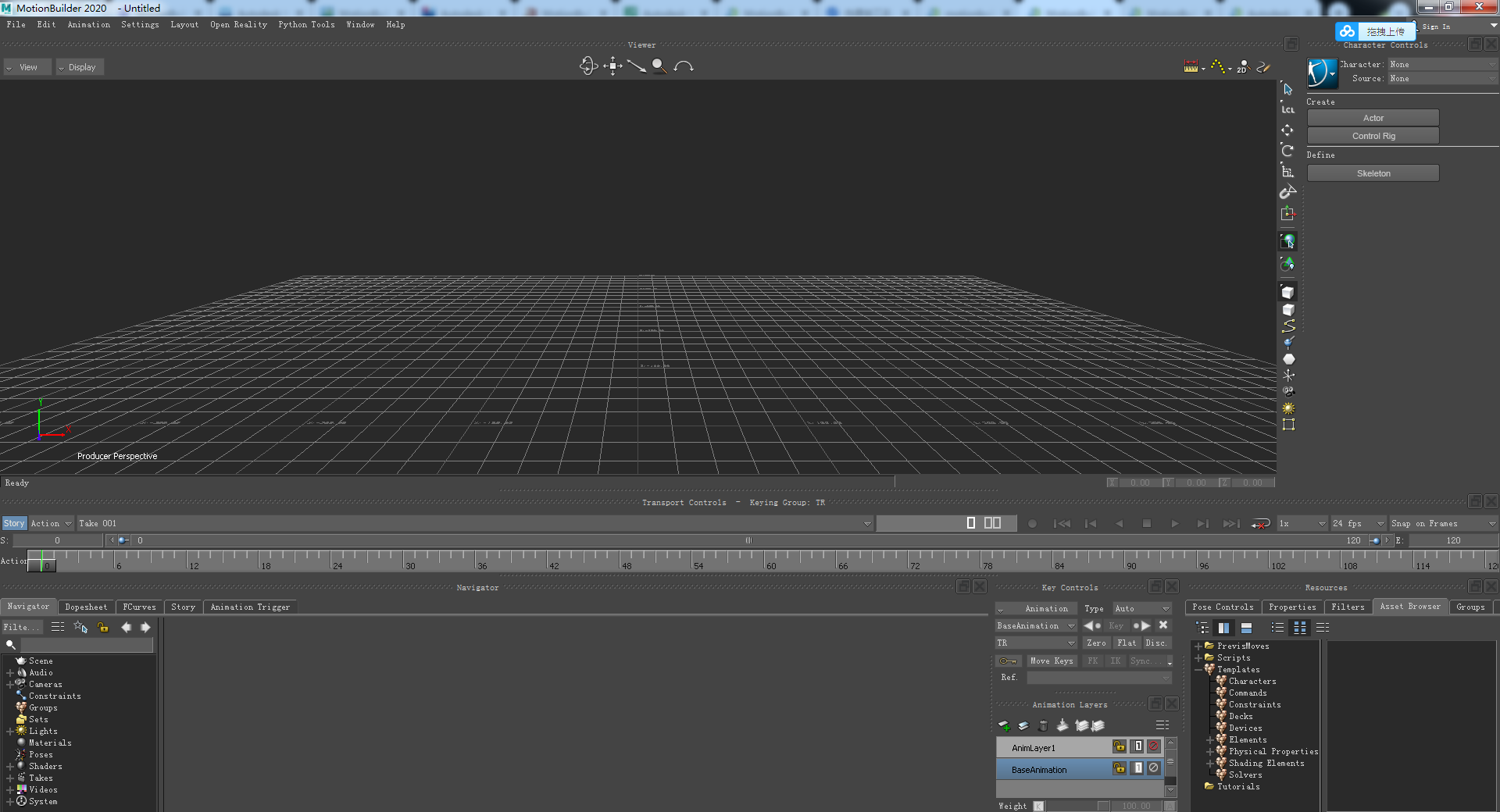This screenshot has height=812, width=1500.
Task: Click the Control Rig button
Action: click(1372, 135)
